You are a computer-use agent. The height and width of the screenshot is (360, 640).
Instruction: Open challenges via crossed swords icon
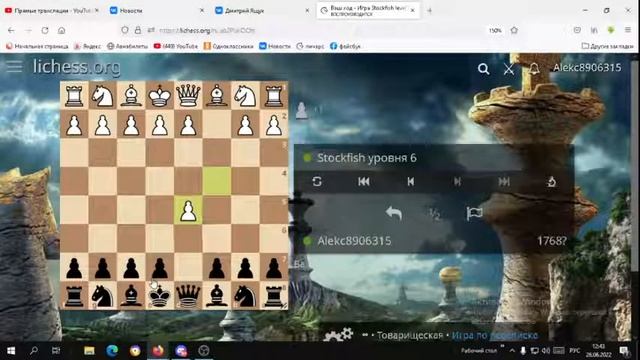[509, 69]
